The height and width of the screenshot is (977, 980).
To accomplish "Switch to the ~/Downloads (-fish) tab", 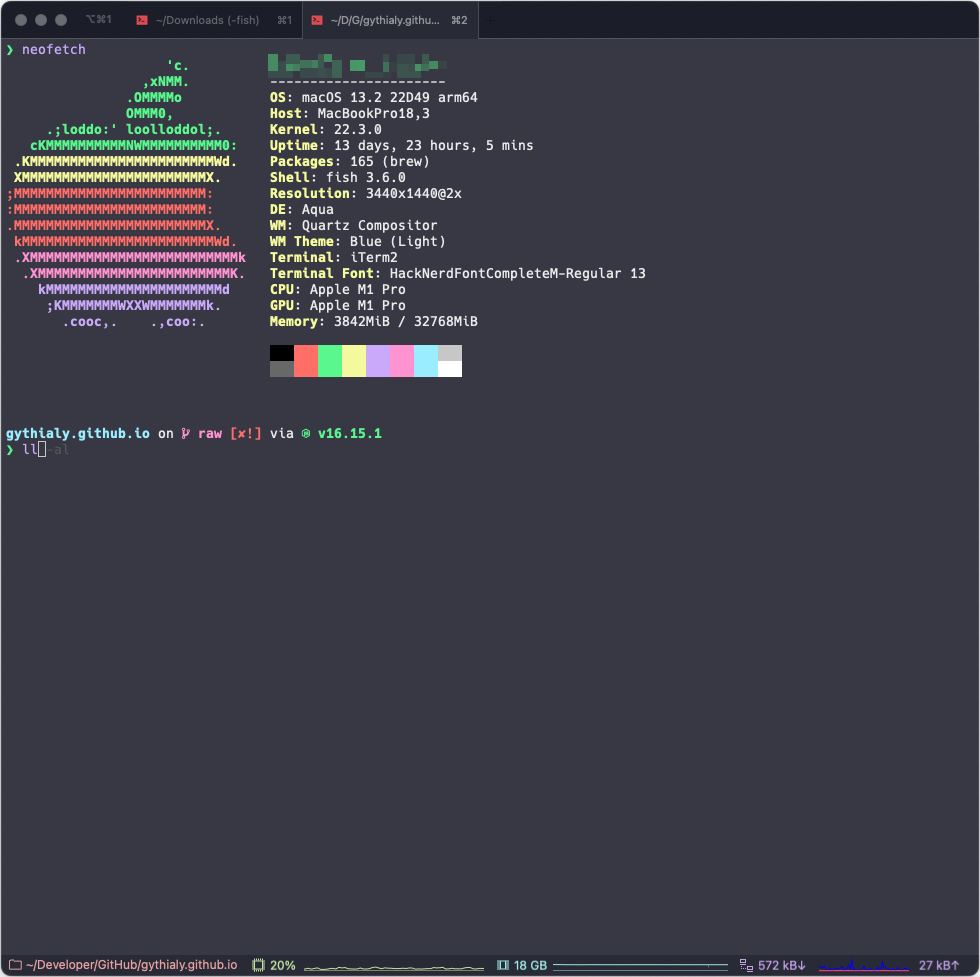I will coord(212,20).
